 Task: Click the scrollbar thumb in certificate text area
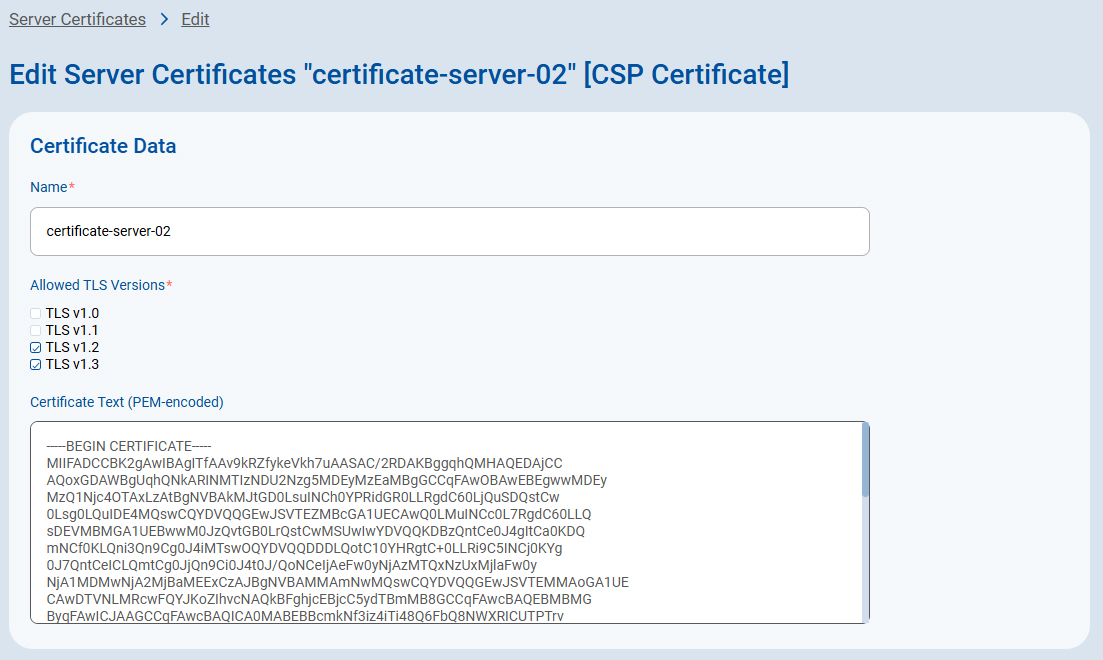[865, 460]
